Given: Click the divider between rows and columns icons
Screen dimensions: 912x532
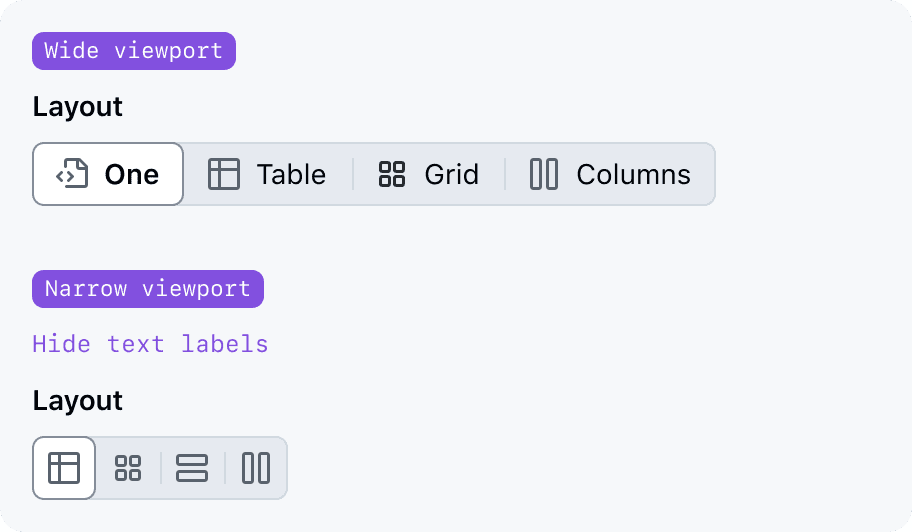Looking at the screenshot, I should pyautogui.click(x=225, y=468).
